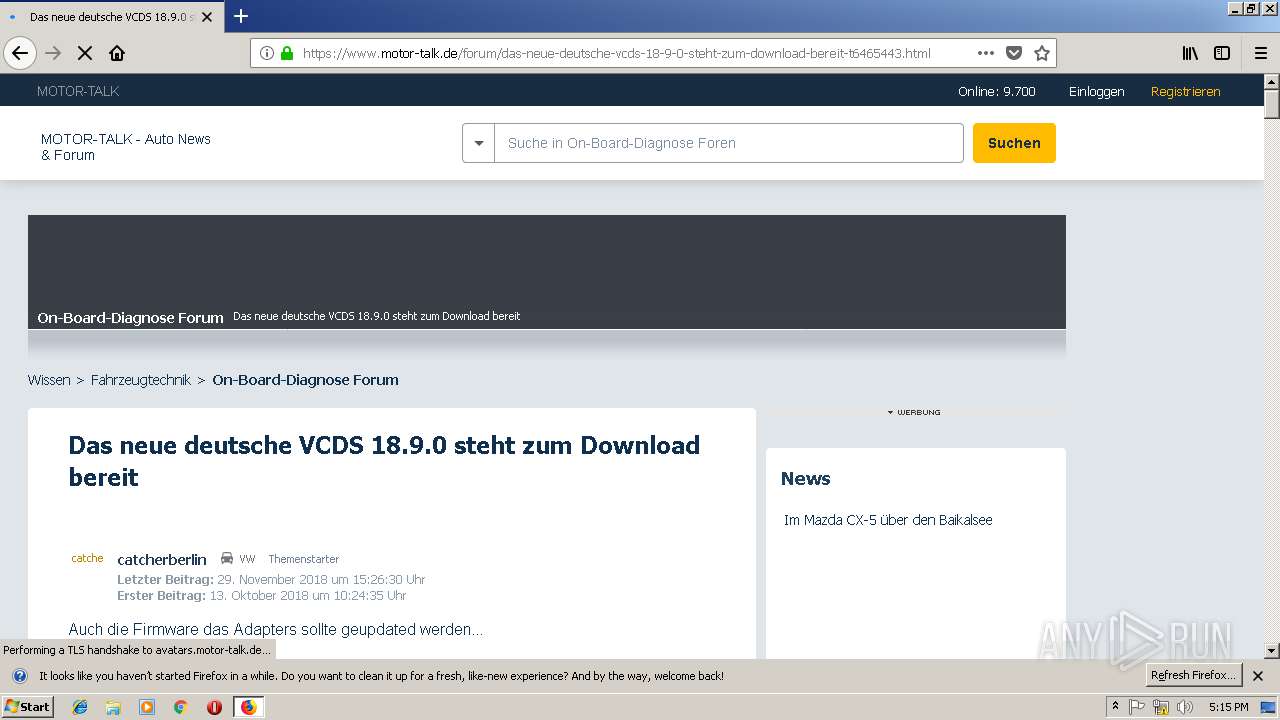This screenshot has height=720, width=1280.
Task: Click the Themenstarter label
Action: [303, 559]
